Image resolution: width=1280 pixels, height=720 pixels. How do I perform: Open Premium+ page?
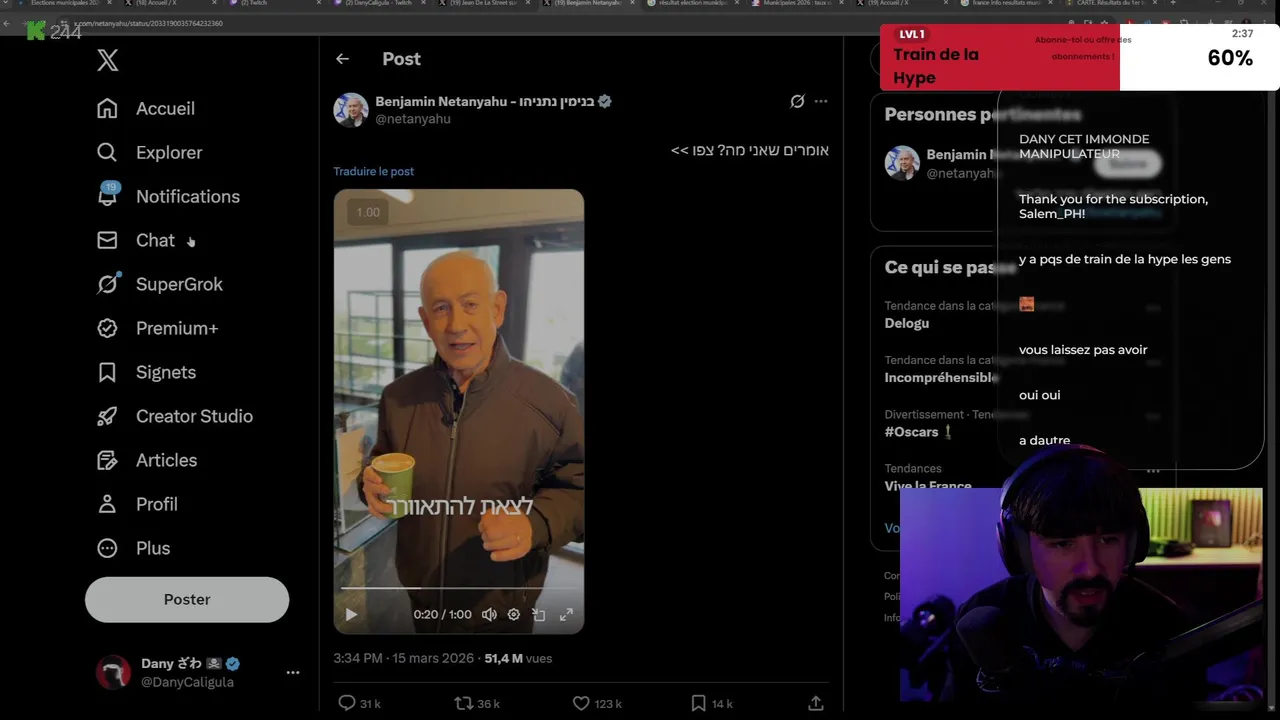[157, 328]
